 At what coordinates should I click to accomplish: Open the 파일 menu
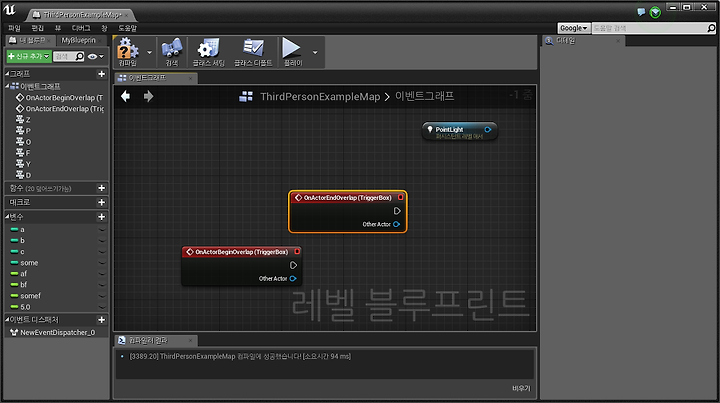[15, 28]
